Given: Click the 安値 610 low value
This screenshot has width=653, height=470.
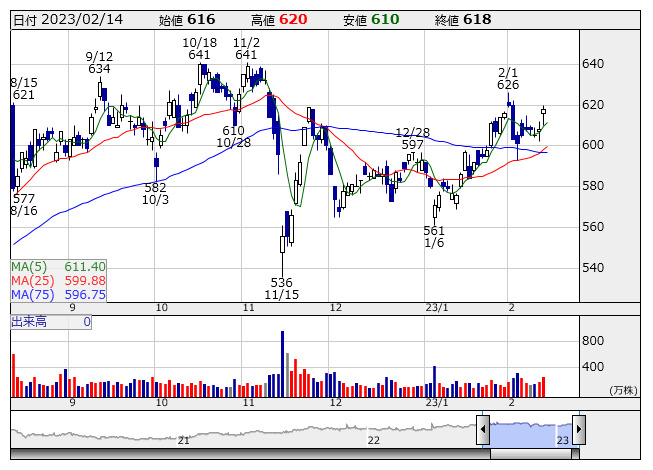Looking at the screenshot, I should click(371, 20).
